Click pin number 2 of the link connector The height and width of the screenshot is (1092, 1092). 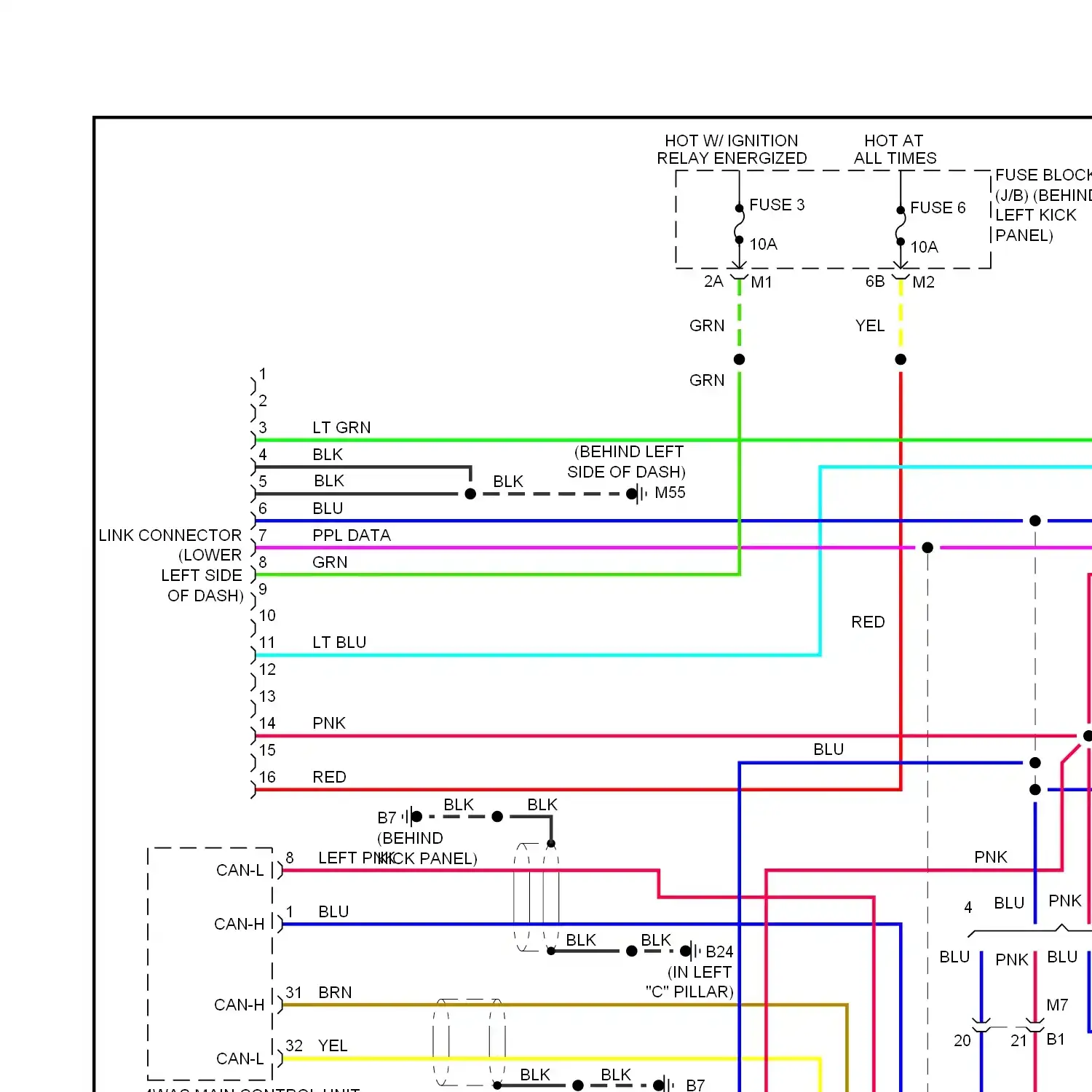[x=263, y=400]
